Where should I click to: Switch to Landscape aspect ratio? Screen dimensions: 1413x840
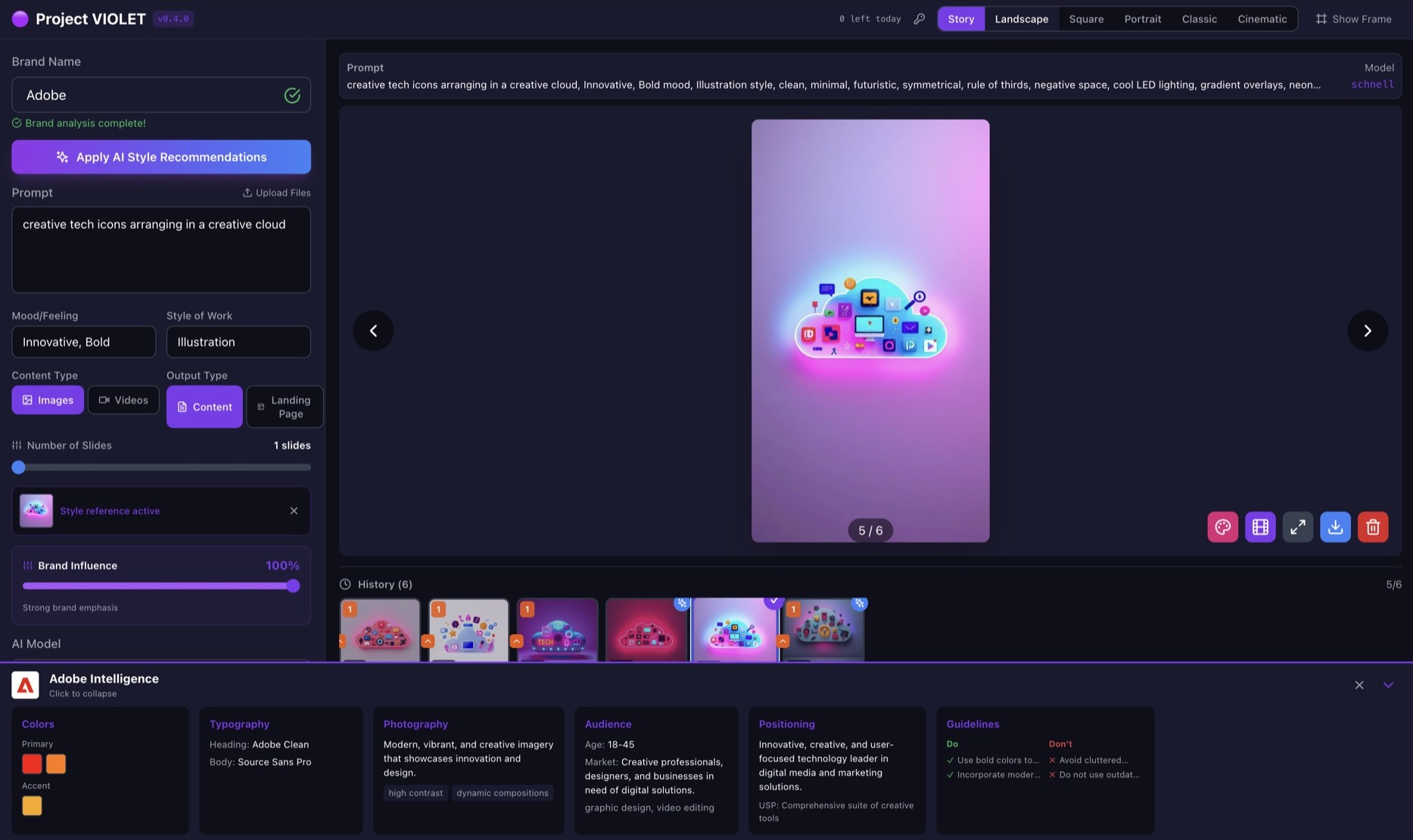point(1022,19)
